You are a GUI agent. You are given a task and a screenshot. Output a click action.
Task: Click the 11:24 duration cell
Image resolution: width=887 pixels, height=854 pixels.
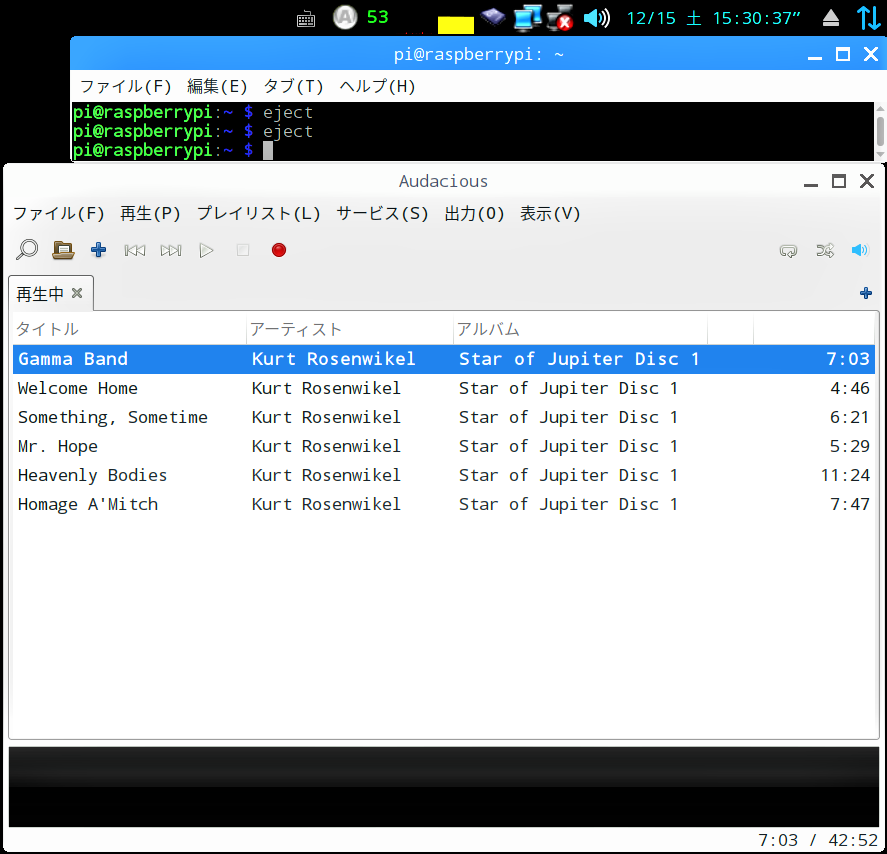[845, 475]
